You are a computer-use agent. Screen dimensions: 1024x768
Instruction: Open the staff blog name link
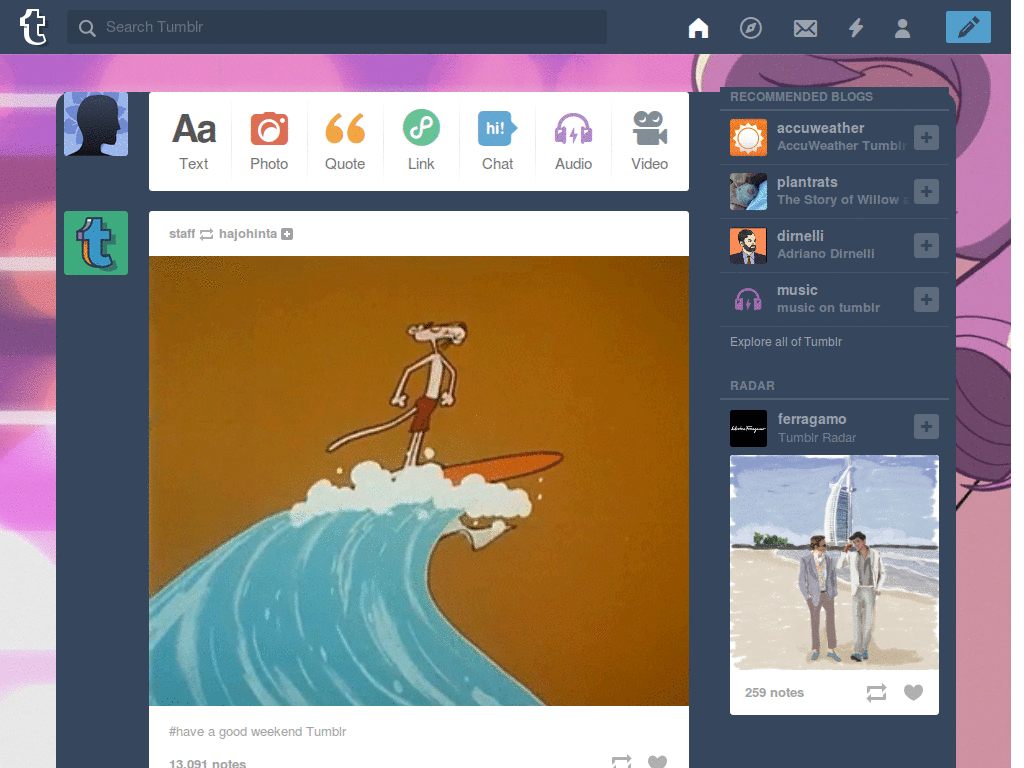[182, 234]
